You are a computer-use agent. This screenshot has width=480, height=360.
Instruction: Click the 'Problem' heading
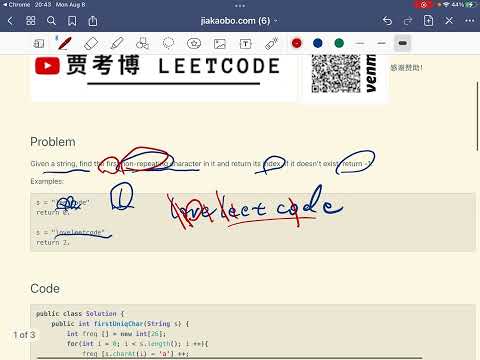coord(53,142)
